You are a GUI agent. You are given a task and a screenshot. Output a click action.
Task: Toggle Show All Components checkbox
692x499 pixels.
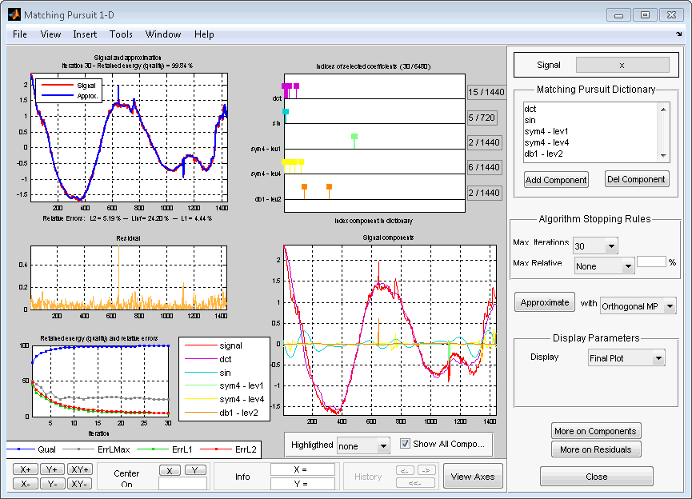(x=405, y=444)
